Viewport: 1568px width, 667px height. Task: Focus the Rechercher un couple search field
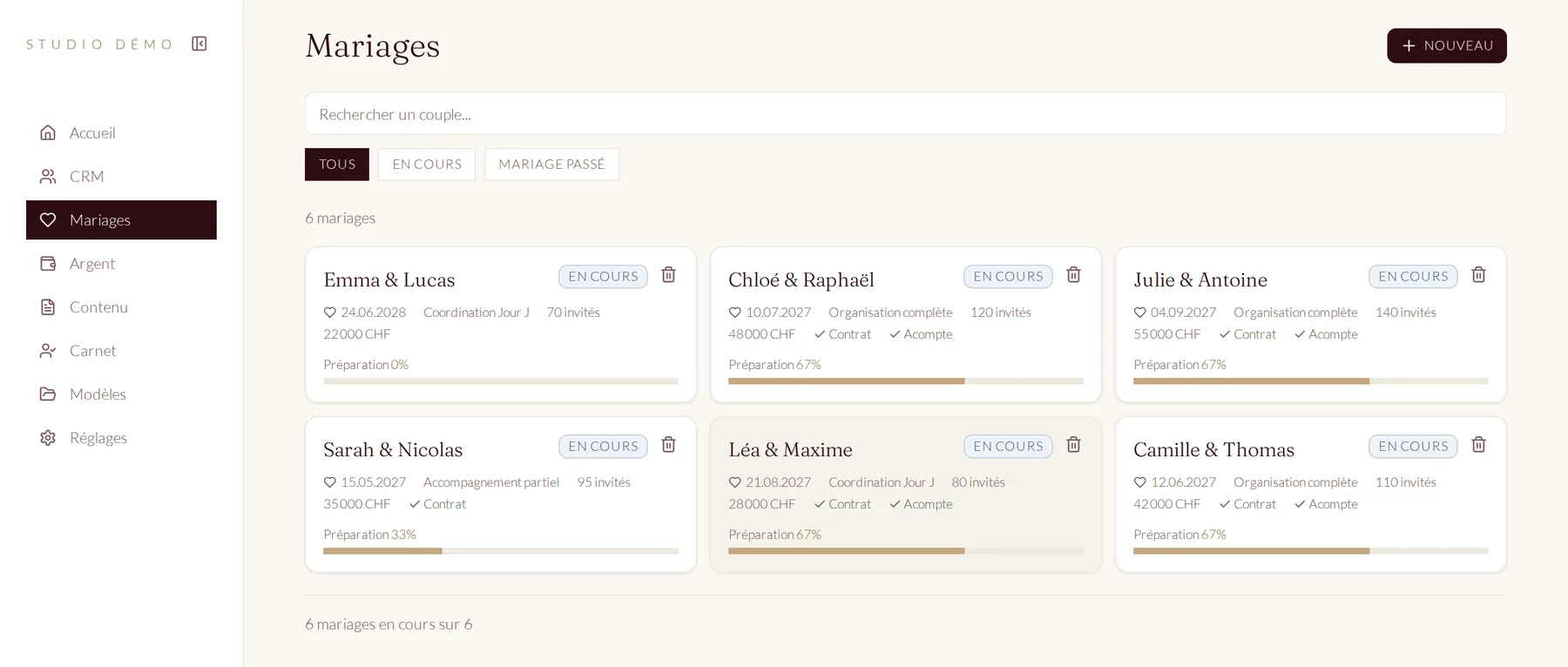[x=905, y=113]
